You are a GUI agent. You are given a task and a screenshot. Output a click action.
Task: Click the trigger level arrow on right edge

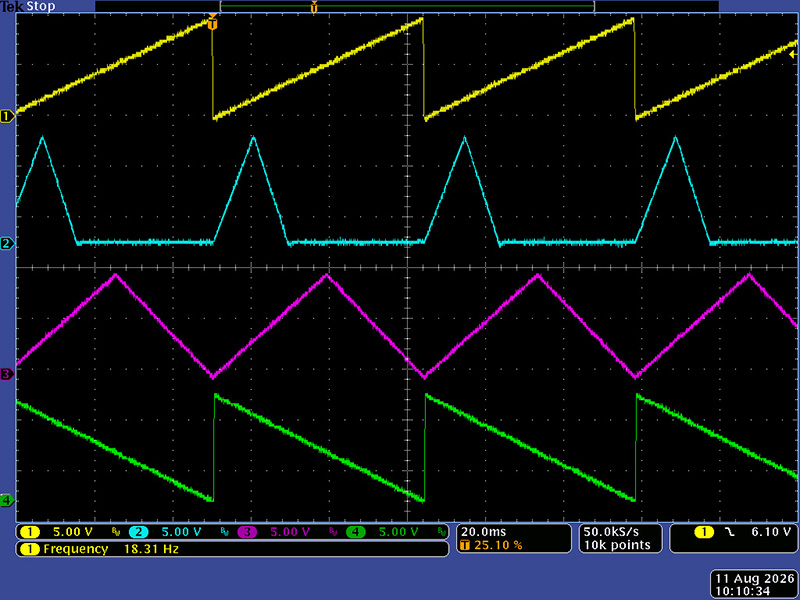tap(792, 55)
